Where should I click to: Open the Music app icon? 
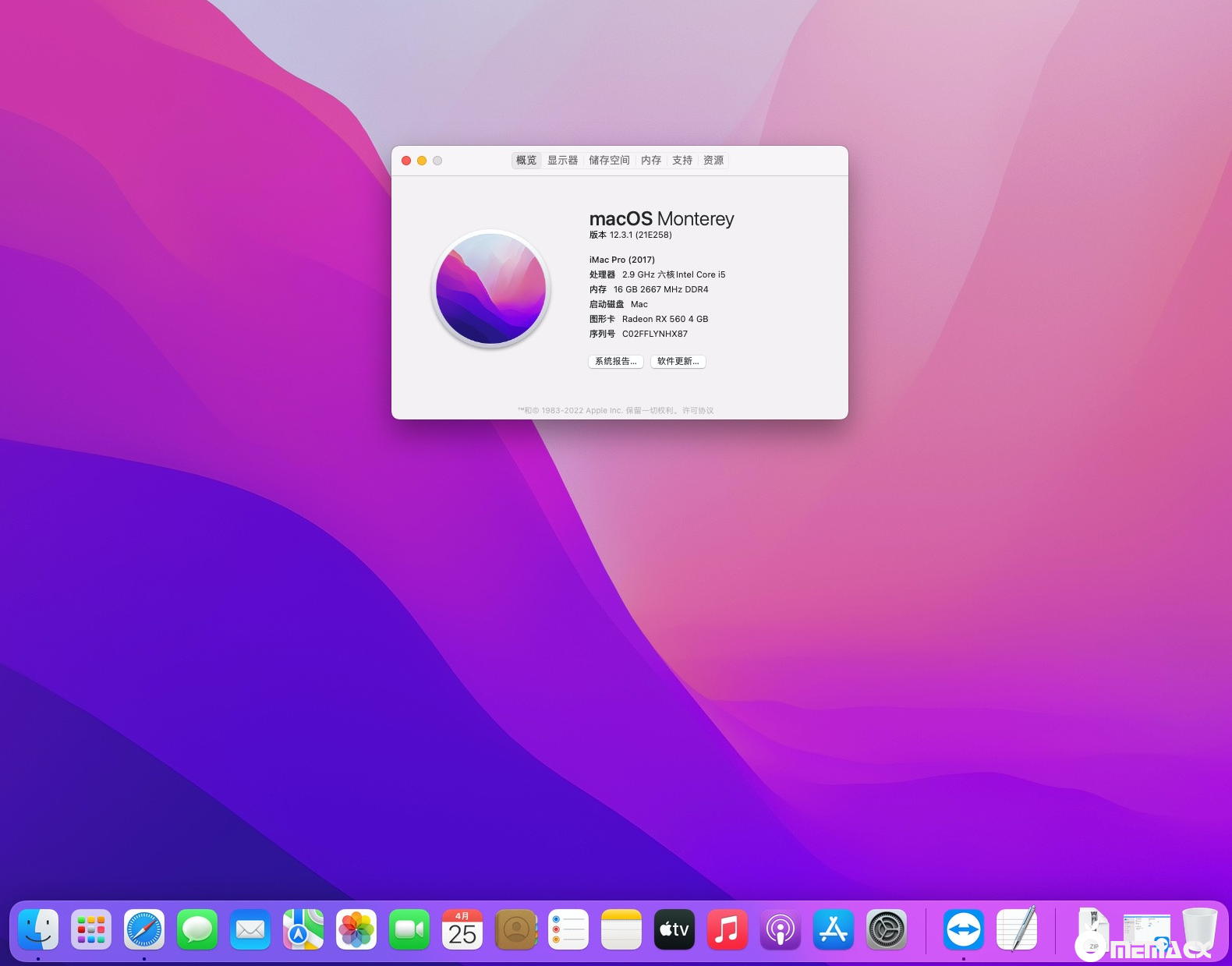coord(728,929)
